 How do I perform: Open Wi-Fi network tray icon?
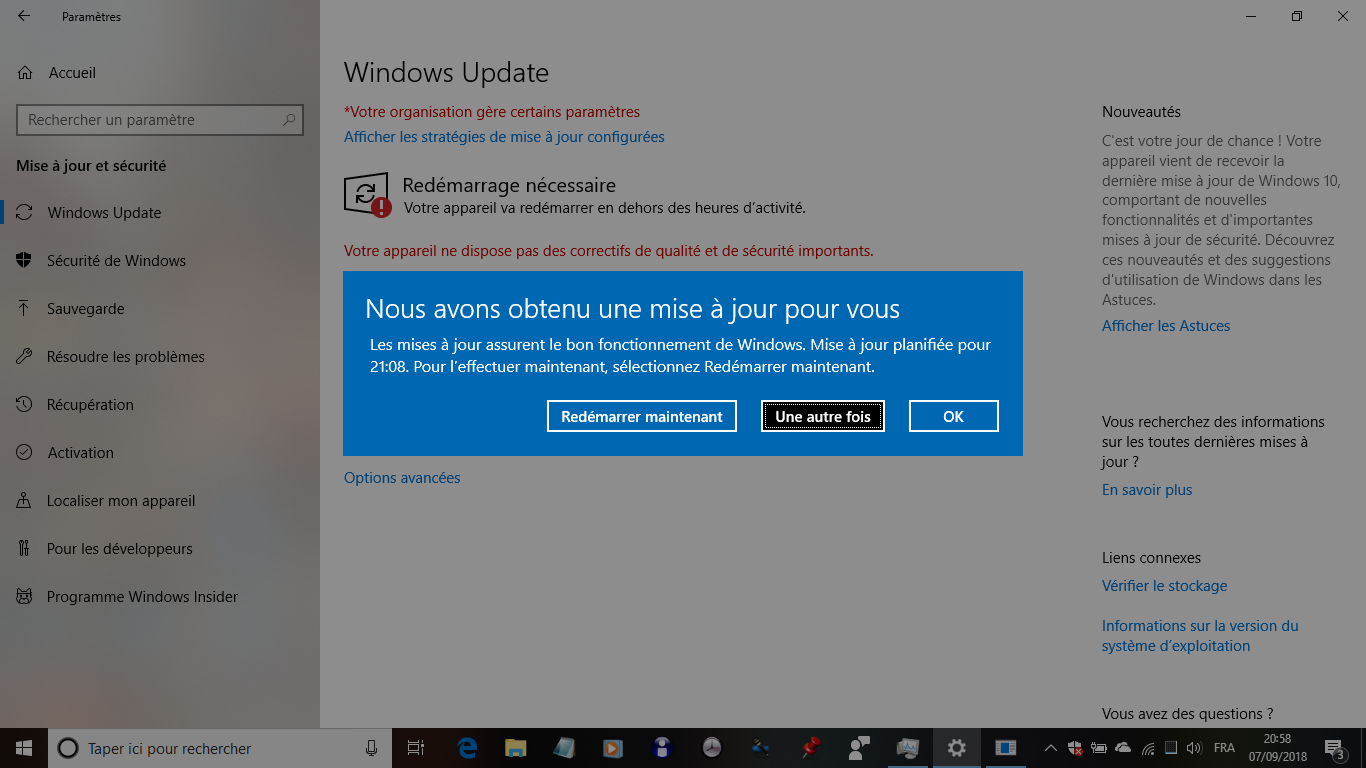1147,748
